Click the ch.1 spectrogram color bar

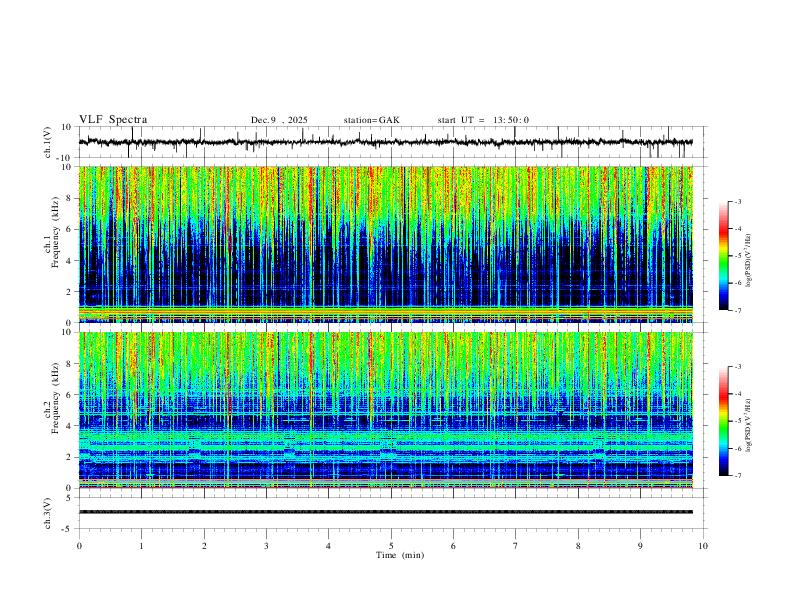[723, 256]
